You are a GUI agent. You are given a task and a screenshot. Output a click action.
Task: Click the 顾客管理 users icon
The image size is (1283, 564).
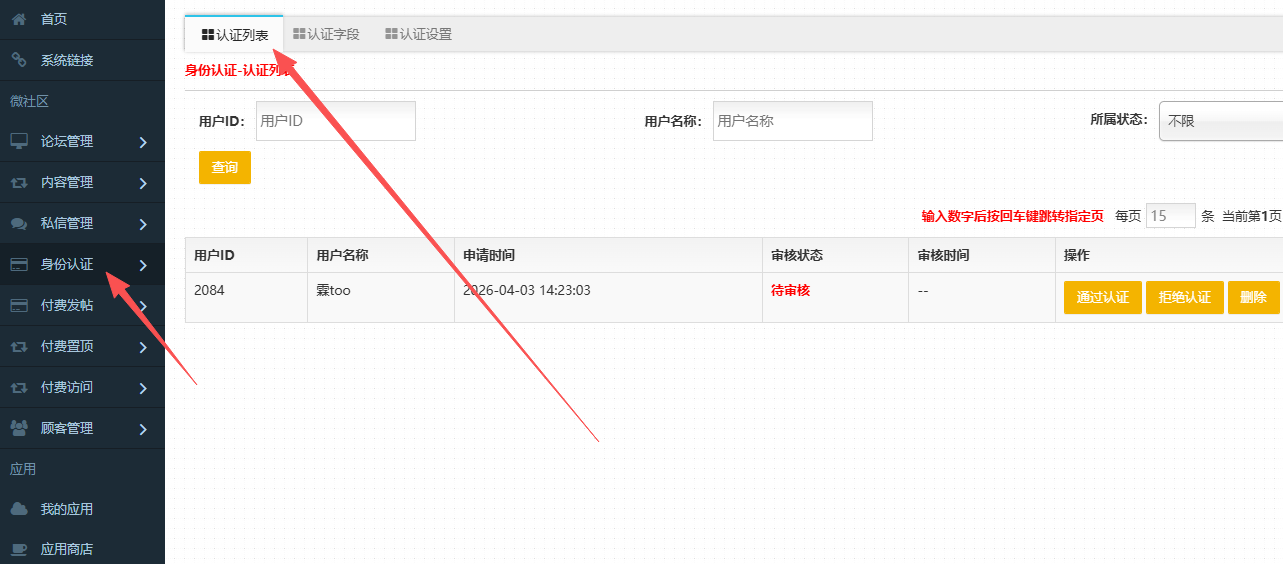pos(18,428)
